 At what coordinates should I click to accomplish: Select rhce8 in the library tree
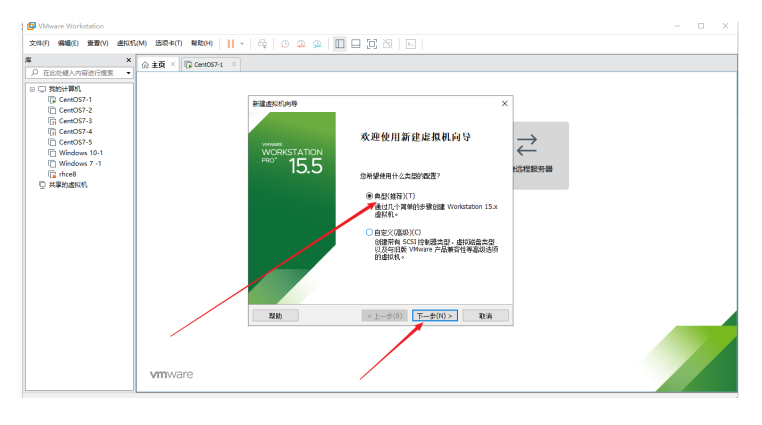[x=68, y=174]
